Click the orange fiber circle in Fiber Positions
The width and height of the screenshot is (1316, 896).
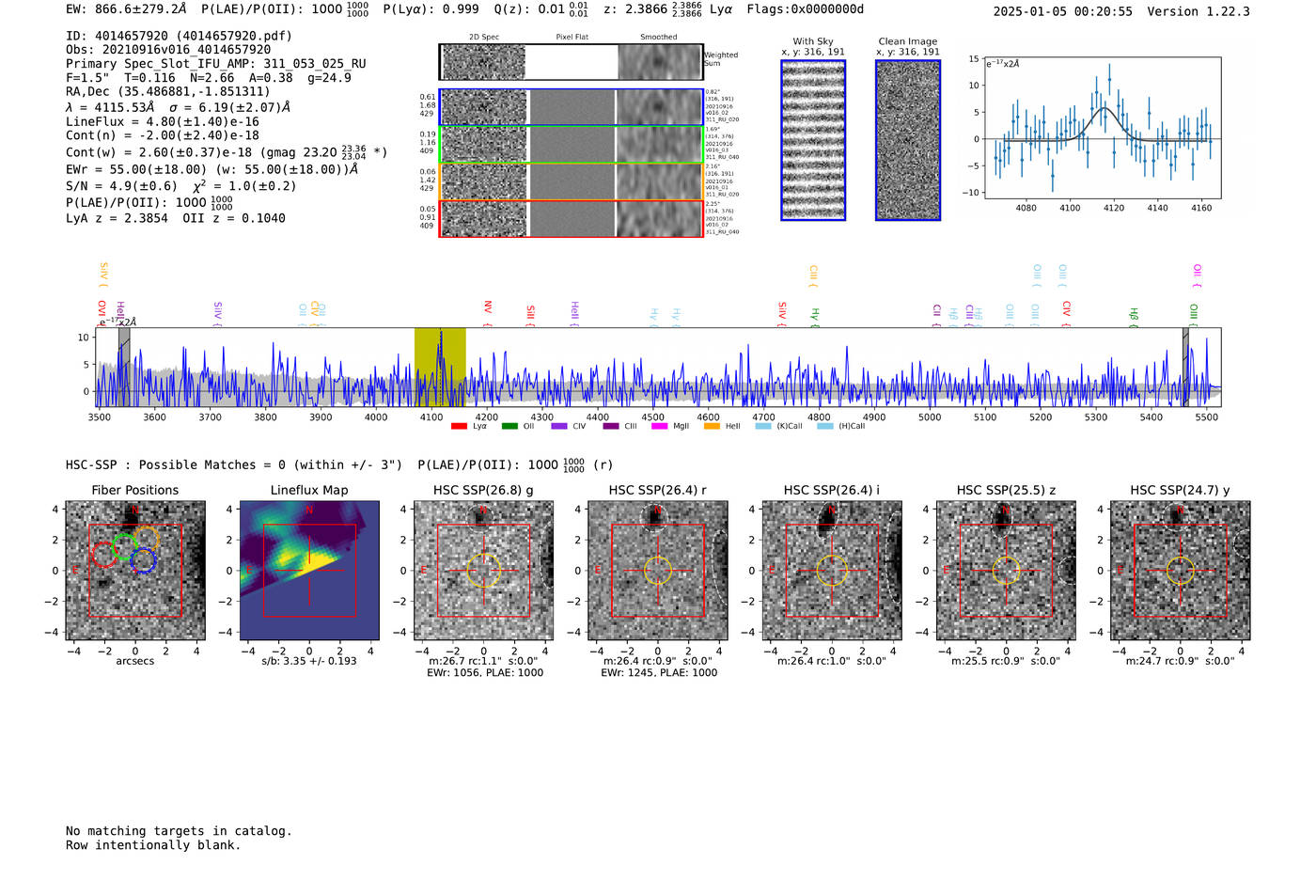pos(146,539)
